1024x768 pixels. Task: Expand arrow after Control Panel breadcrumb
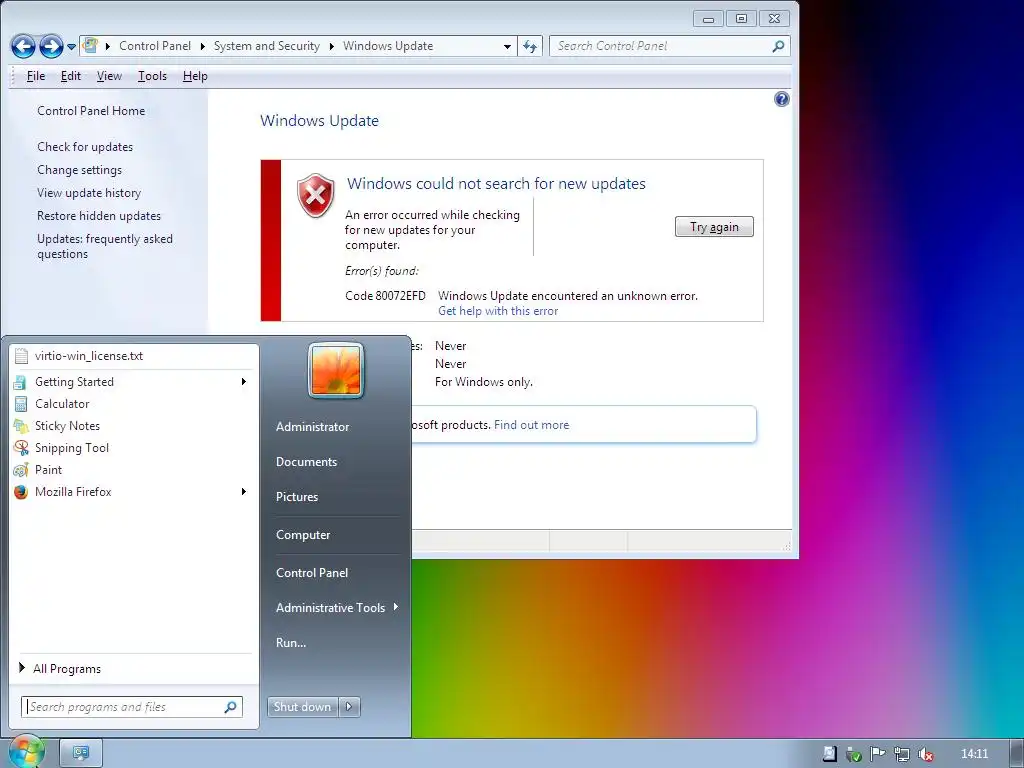point(202,46)
